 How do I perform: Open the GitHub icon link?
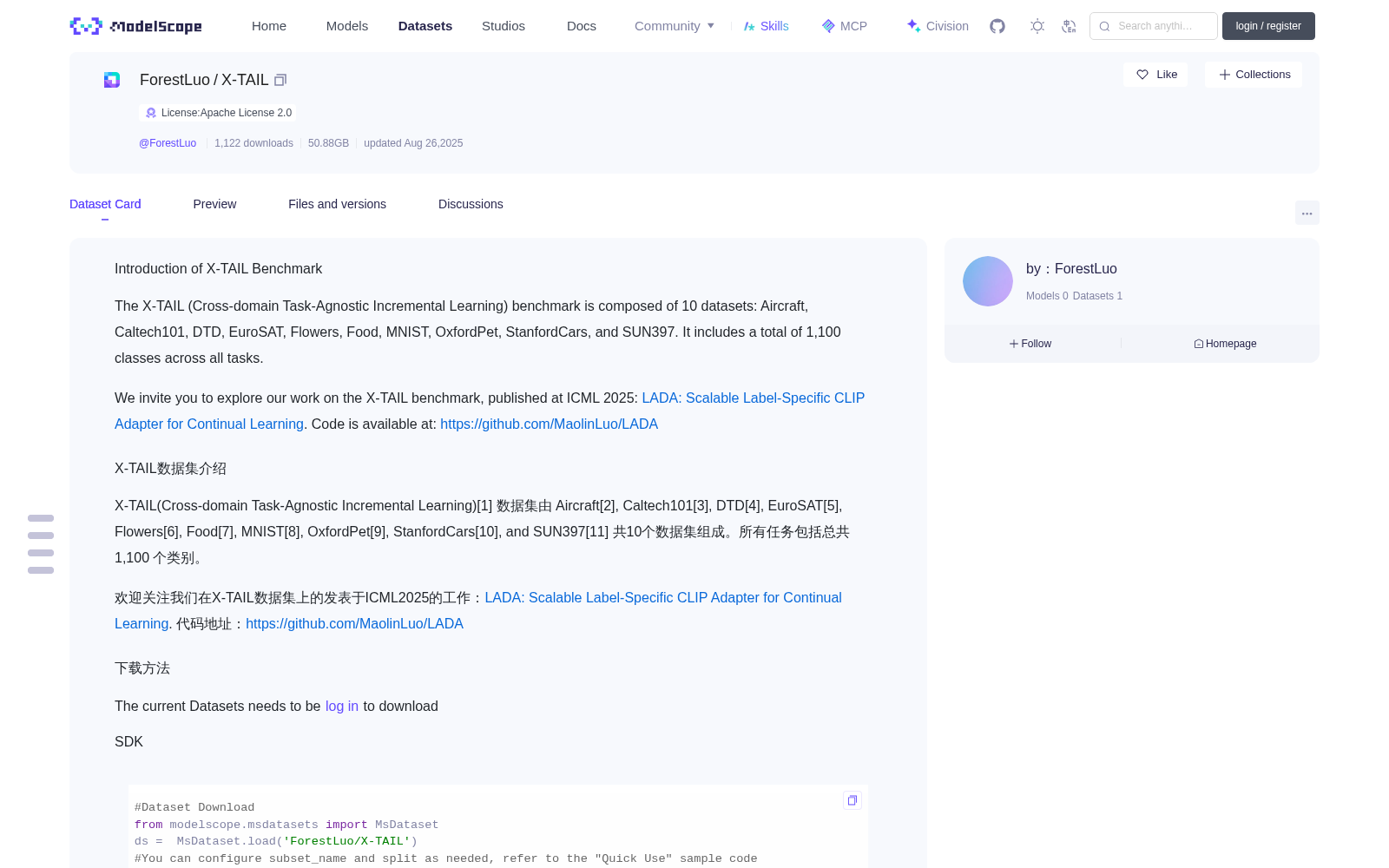[997, 26]
